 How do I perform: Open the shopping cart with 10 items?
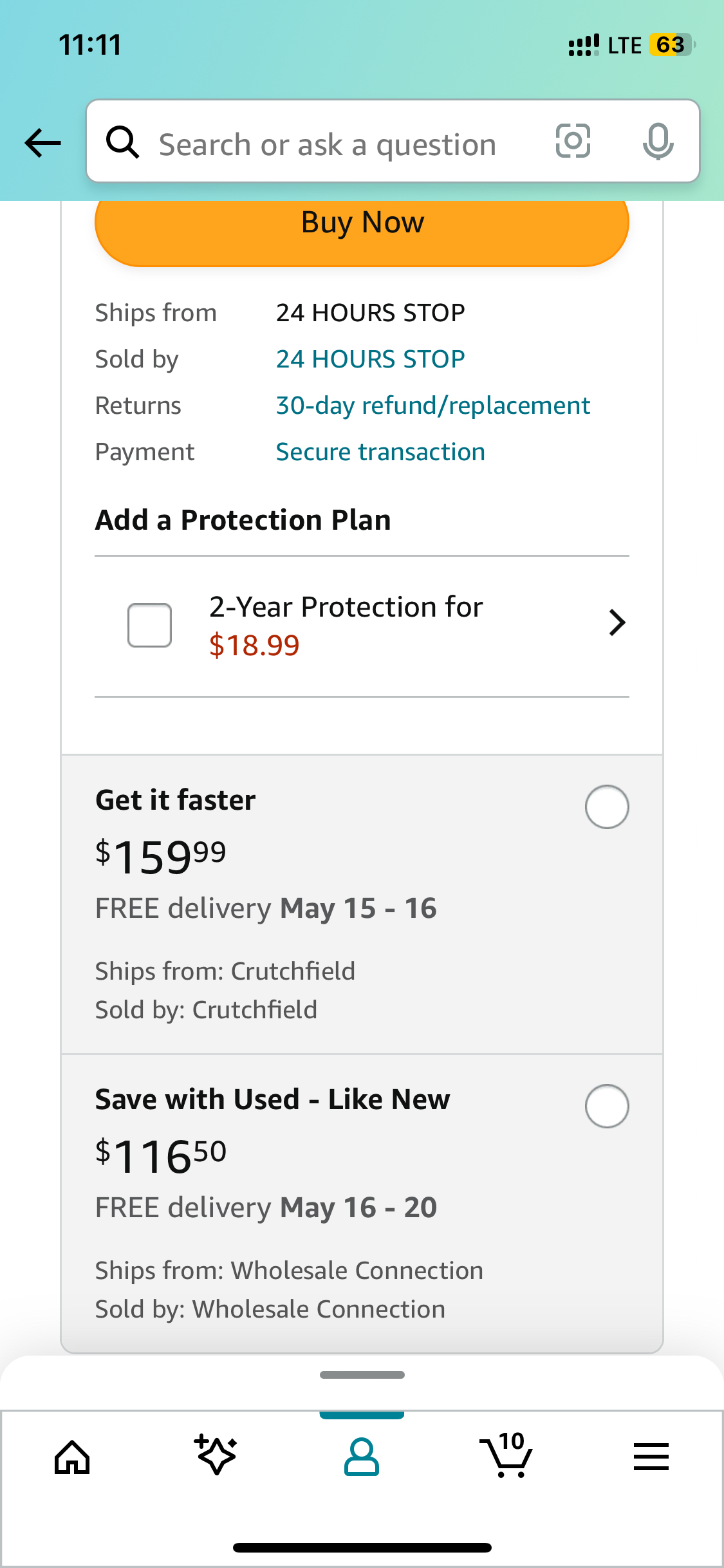coord(507,1456)
